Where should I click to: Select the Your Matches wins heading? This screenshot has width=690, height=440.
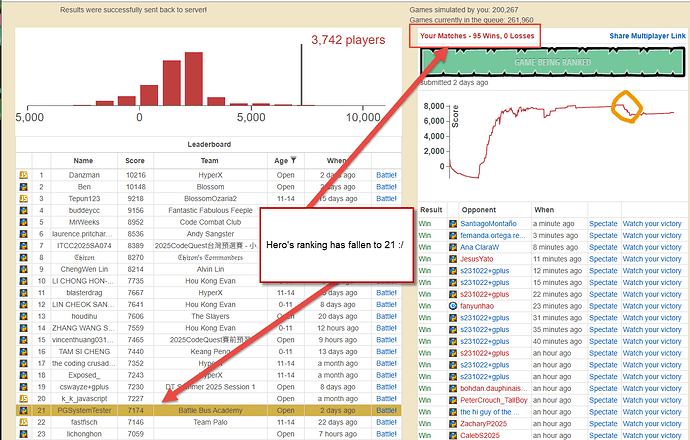click(477, 36)
